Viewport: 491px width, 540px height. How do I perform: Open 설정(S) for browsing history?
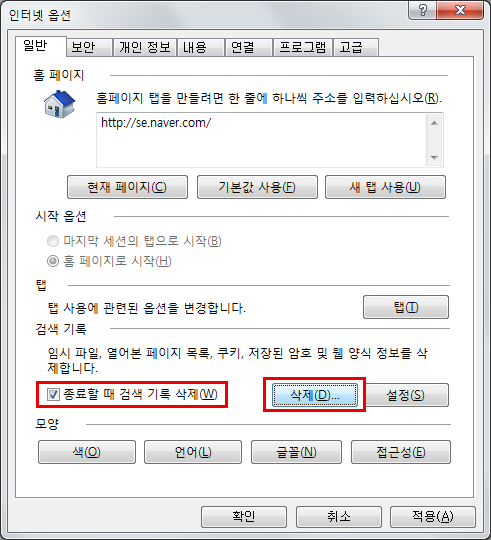coord(408,395)
